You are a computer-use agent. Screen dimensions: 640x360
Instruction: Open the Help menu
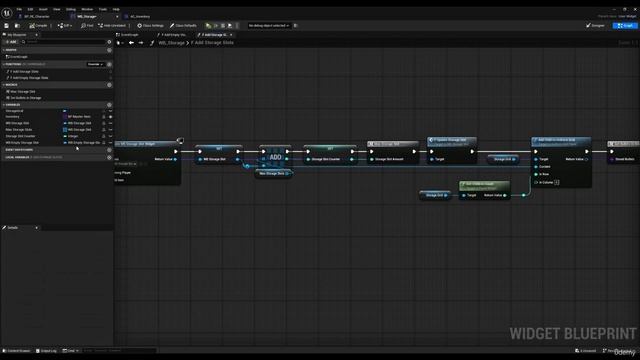click(116, 9)
